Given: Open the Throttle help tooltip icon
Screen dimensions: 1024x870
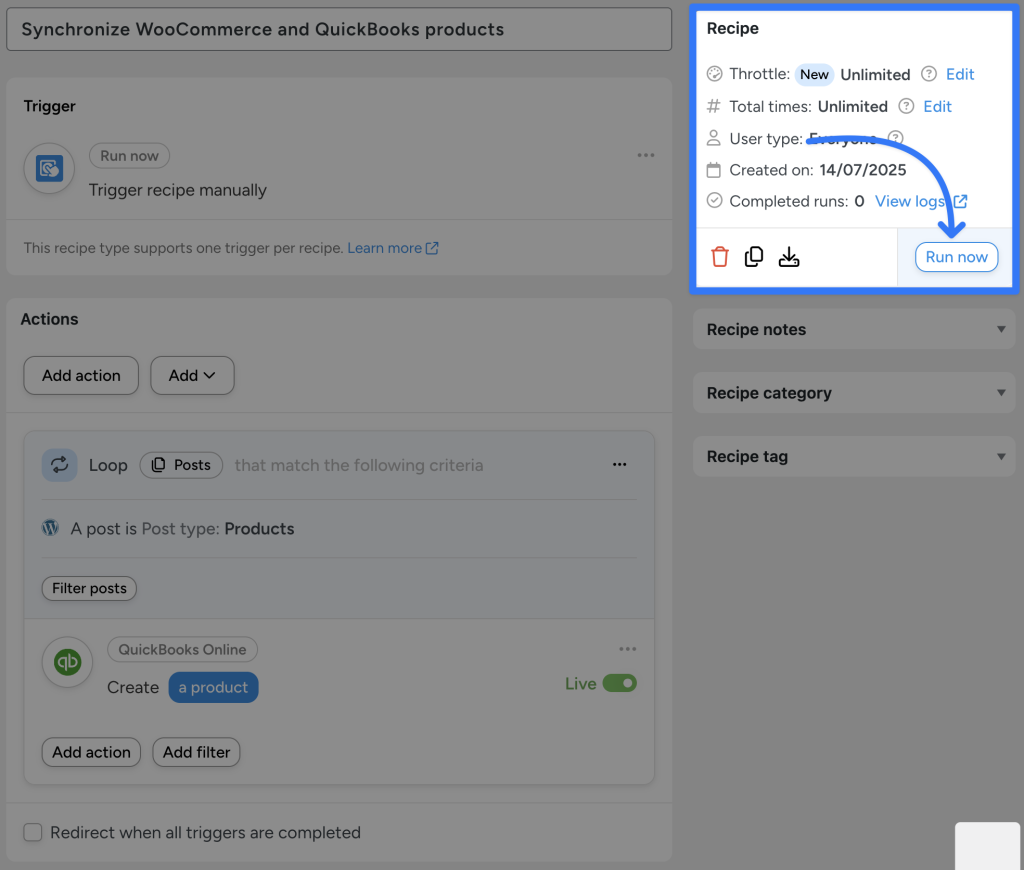Looking at the screenshot, I should [x=927, y=74].
